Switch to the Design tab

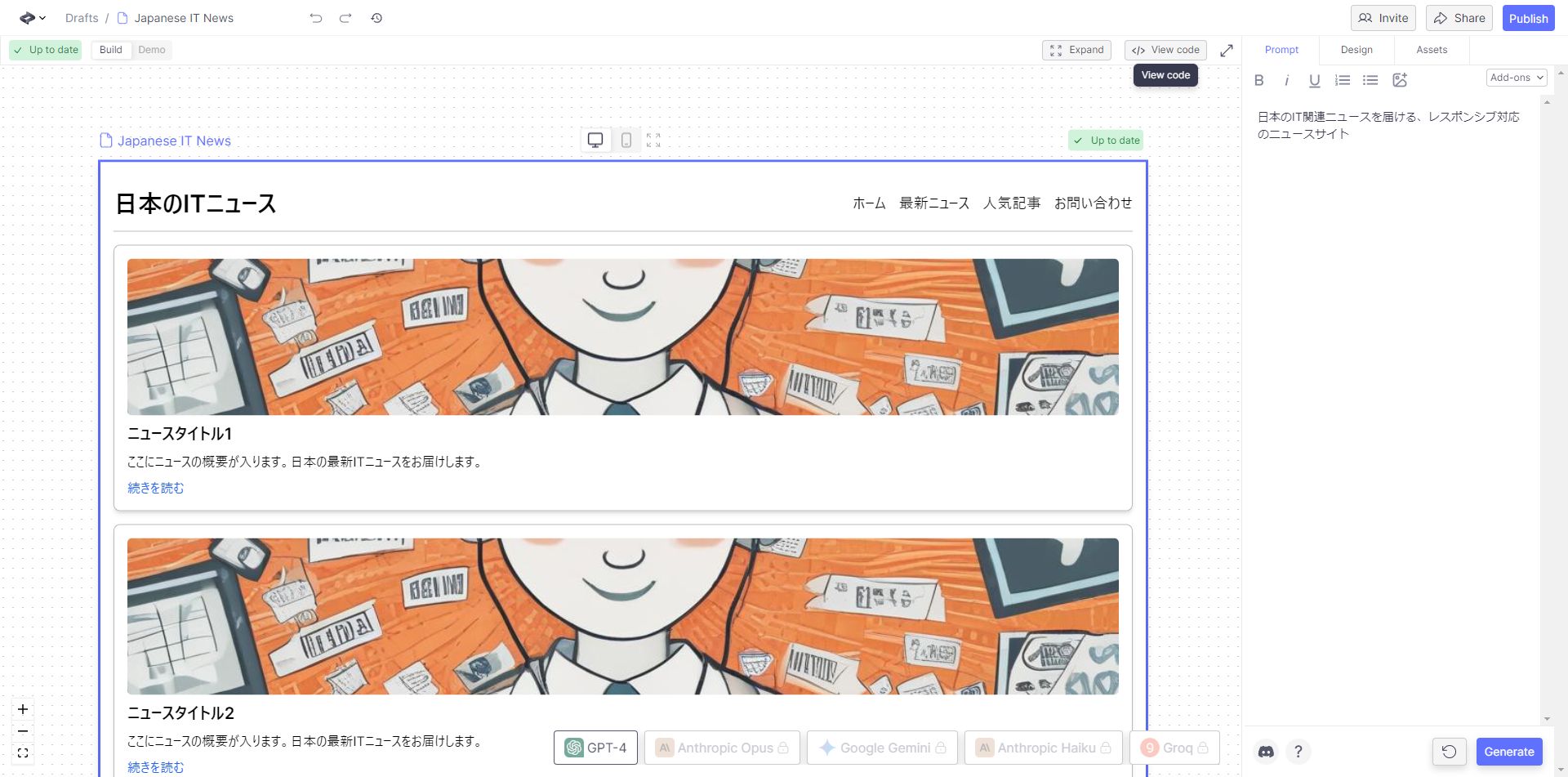pos(1356,50)
